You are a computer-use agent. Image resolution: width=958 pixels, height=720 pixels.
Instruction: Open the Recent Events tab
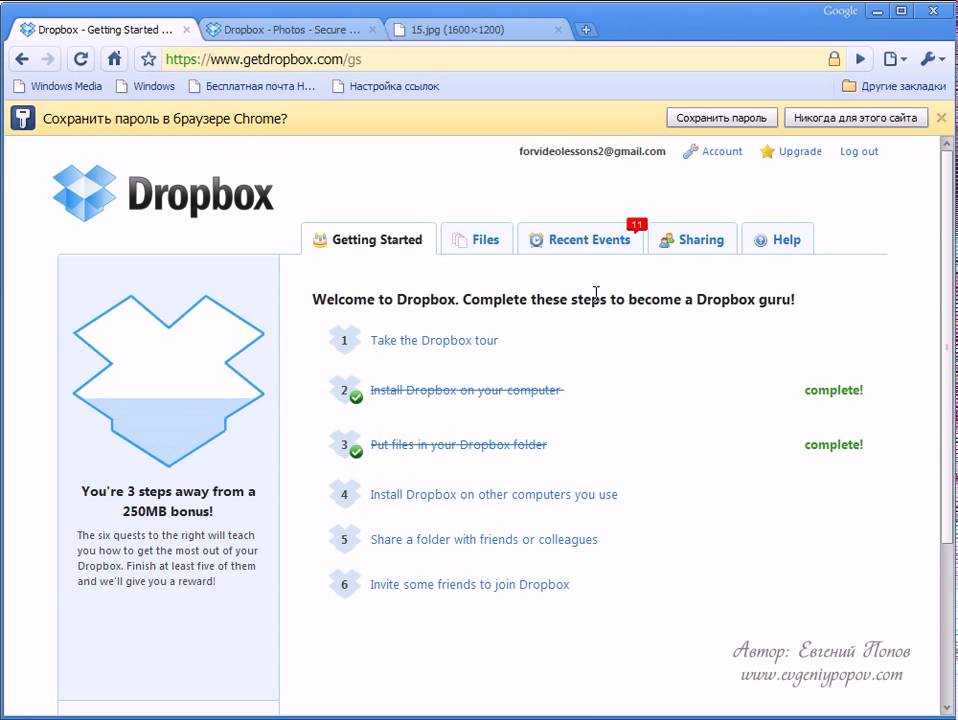tap(580, 239)
